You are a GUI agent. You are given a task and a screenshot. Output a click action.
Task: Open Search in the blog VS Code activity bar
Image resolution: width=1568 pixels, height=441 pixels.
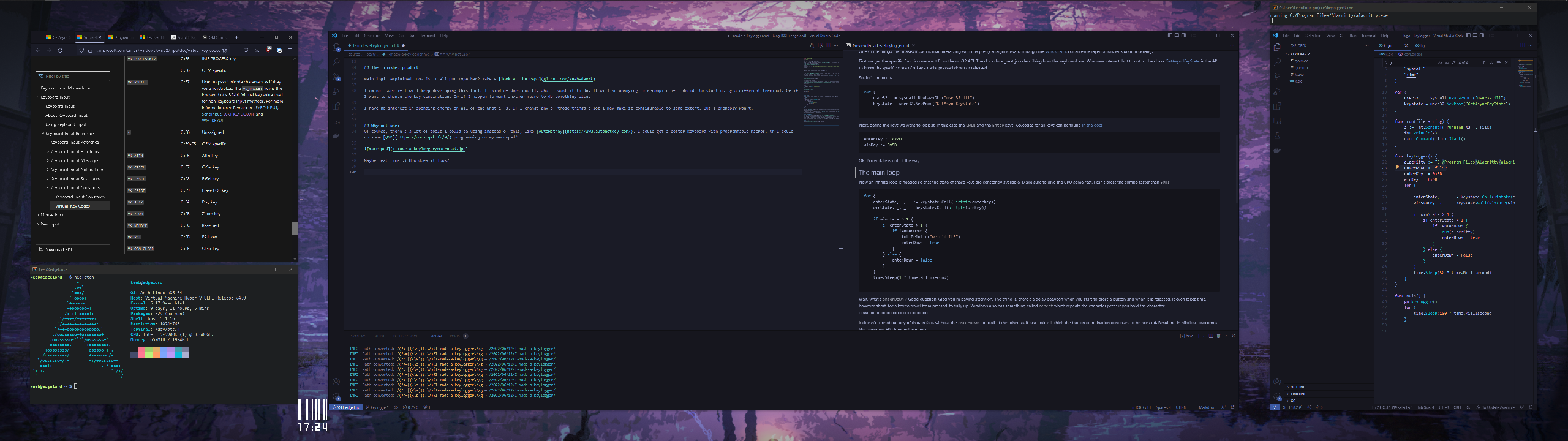[x=336, y=62]
